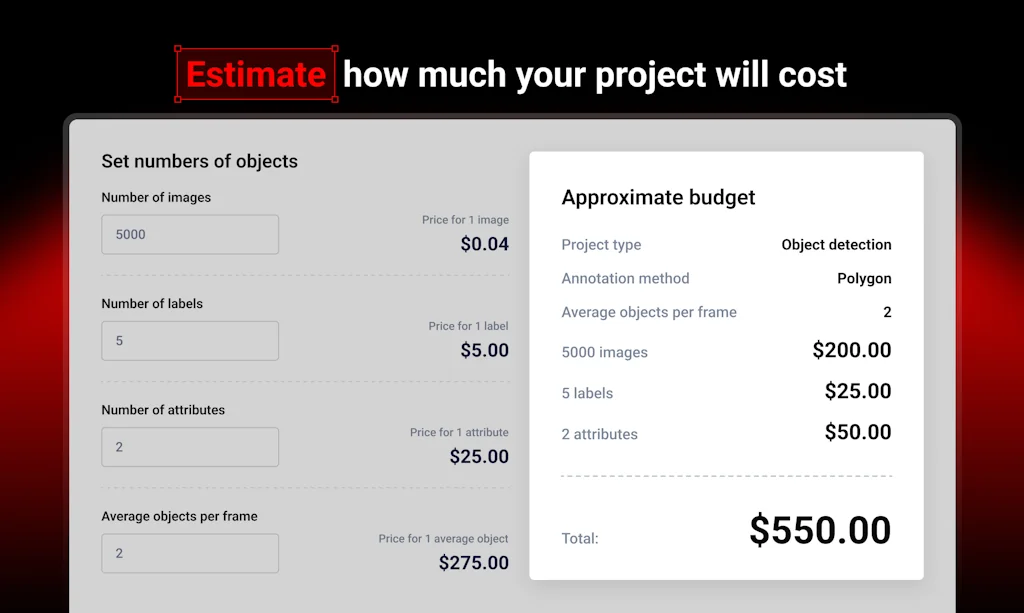Select the Object detection project type value
The width and height of the screenshot is (1024, 613).
click(x=836, y=244)
